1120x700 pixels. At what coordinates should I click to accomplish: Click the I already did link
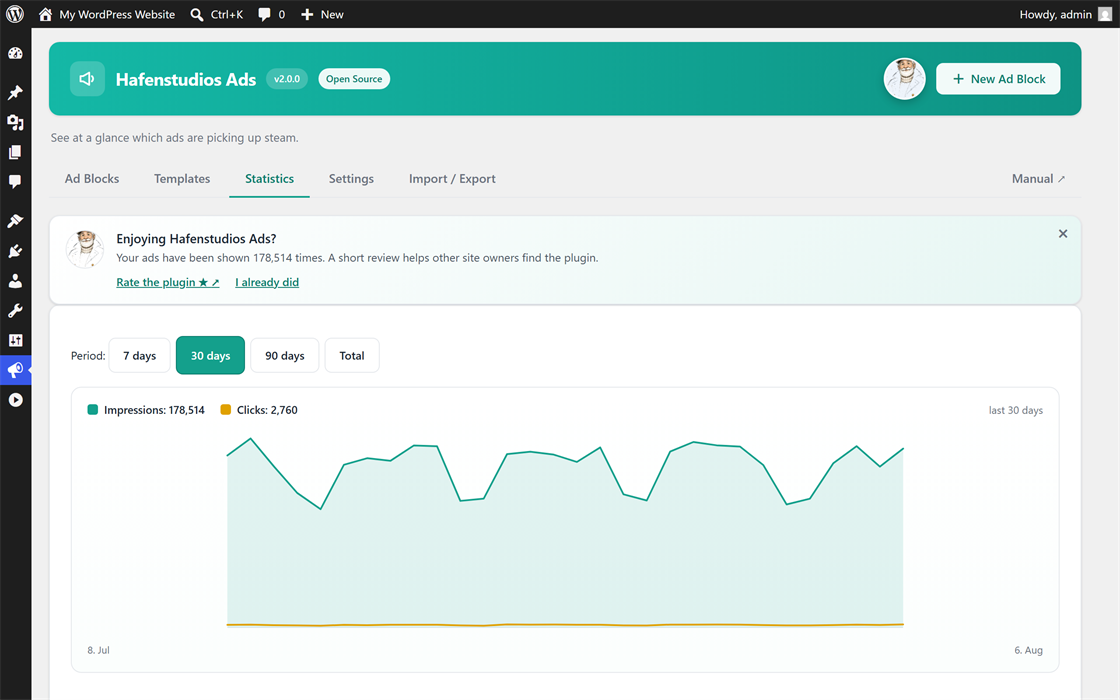coord(267,282)
